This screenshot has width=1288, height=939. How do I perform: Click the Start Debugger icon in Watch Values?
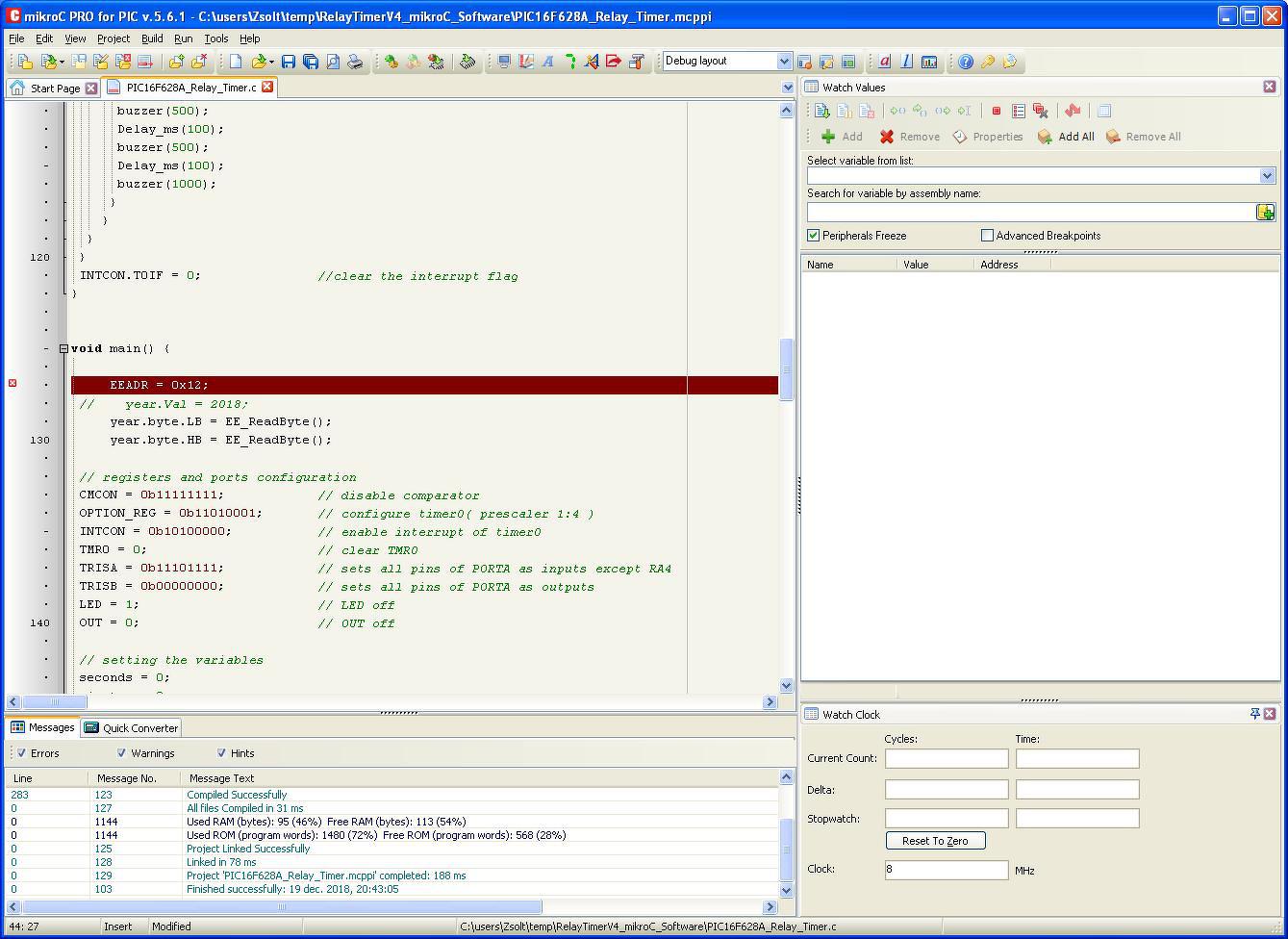(821, 111)
